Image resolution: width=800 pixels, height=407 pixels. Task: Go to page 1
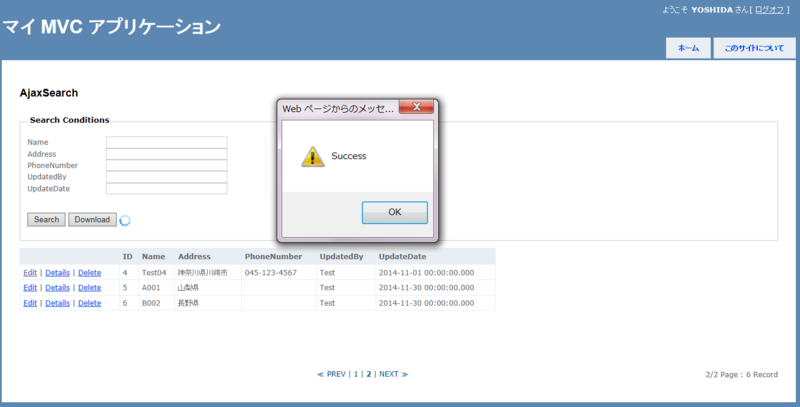click(x=356, y=374)
